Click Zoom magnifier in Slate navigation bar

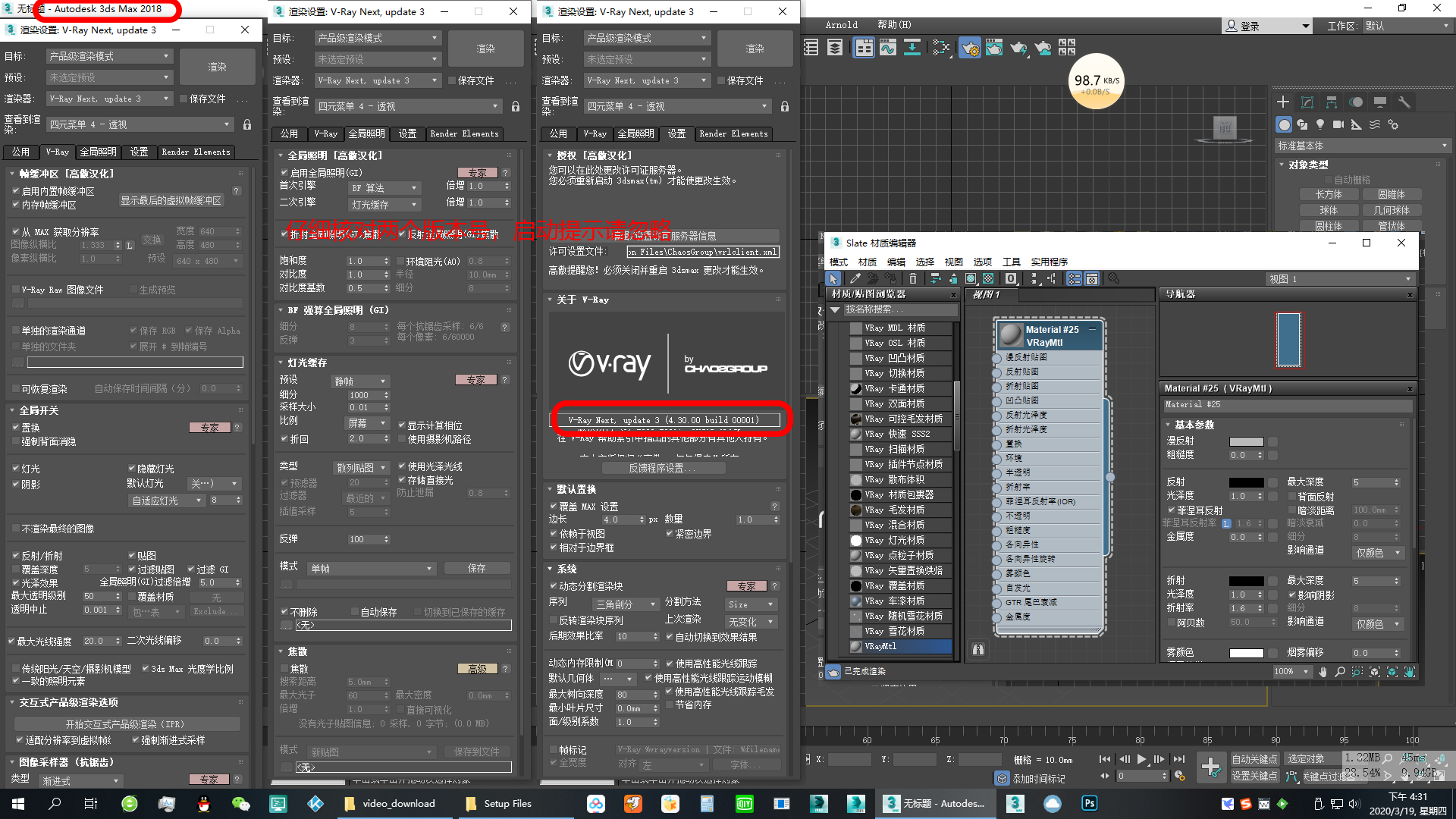click(1340, 672)
